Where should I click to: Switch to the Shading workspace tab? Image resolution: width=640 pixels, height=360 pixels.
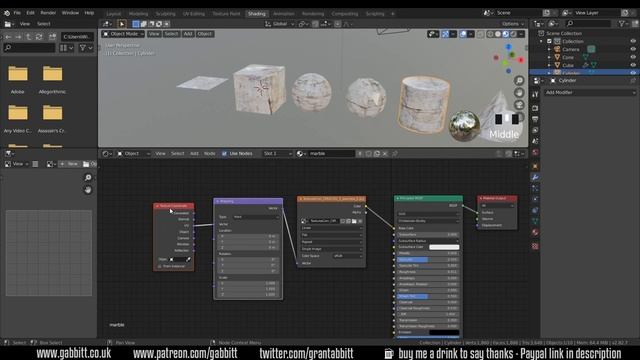(257, 13)
